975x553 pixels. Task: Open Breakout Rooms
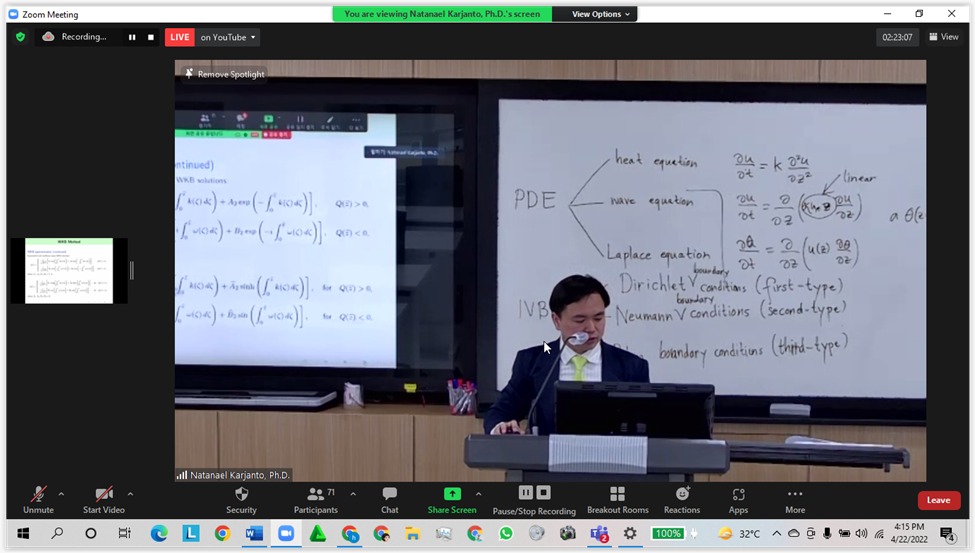pos(617,495)
